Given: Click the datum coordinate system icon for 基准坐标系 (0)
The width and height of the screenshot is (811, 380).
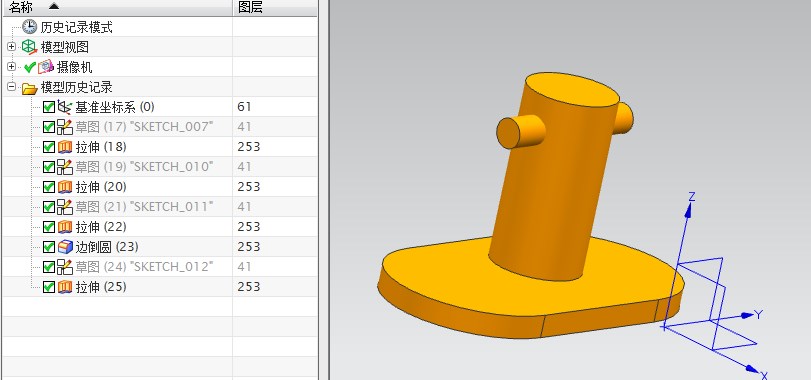Looking at the screenshot, I should (x=65, y=107).
